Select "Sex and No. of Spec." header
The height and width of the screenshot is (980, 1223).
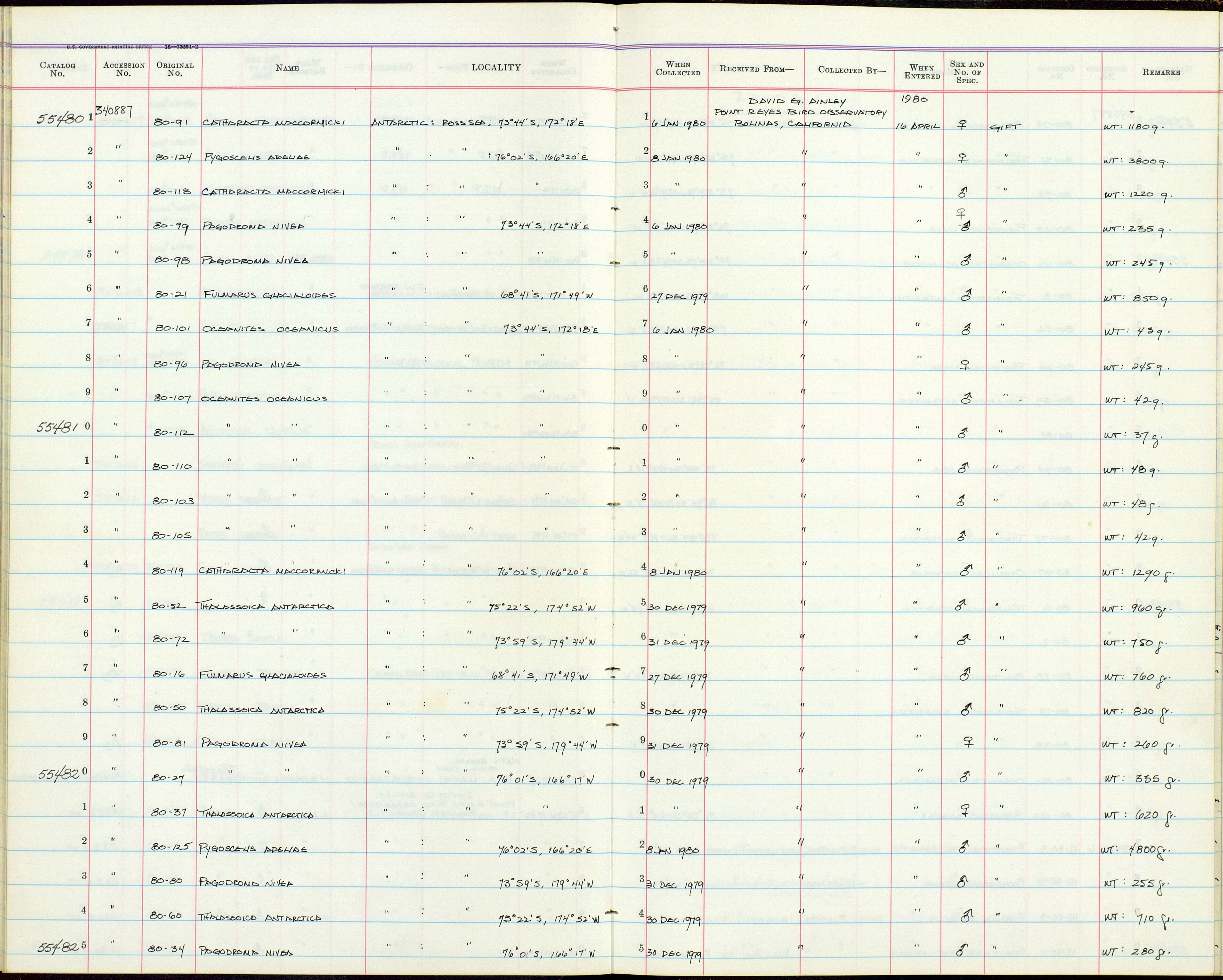tap(967, 72)
